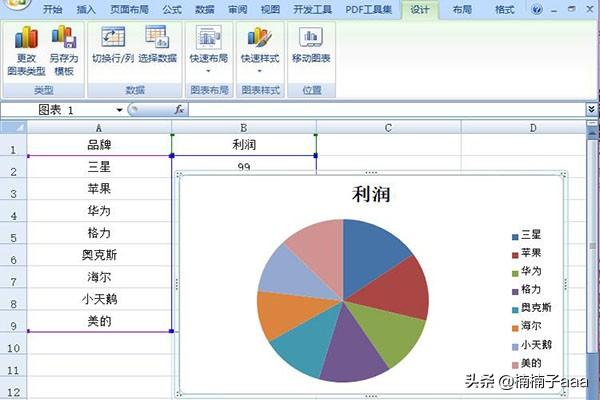Click cell containing 华为
Viewport: 600px width, 400px height.
coord(99,211)
